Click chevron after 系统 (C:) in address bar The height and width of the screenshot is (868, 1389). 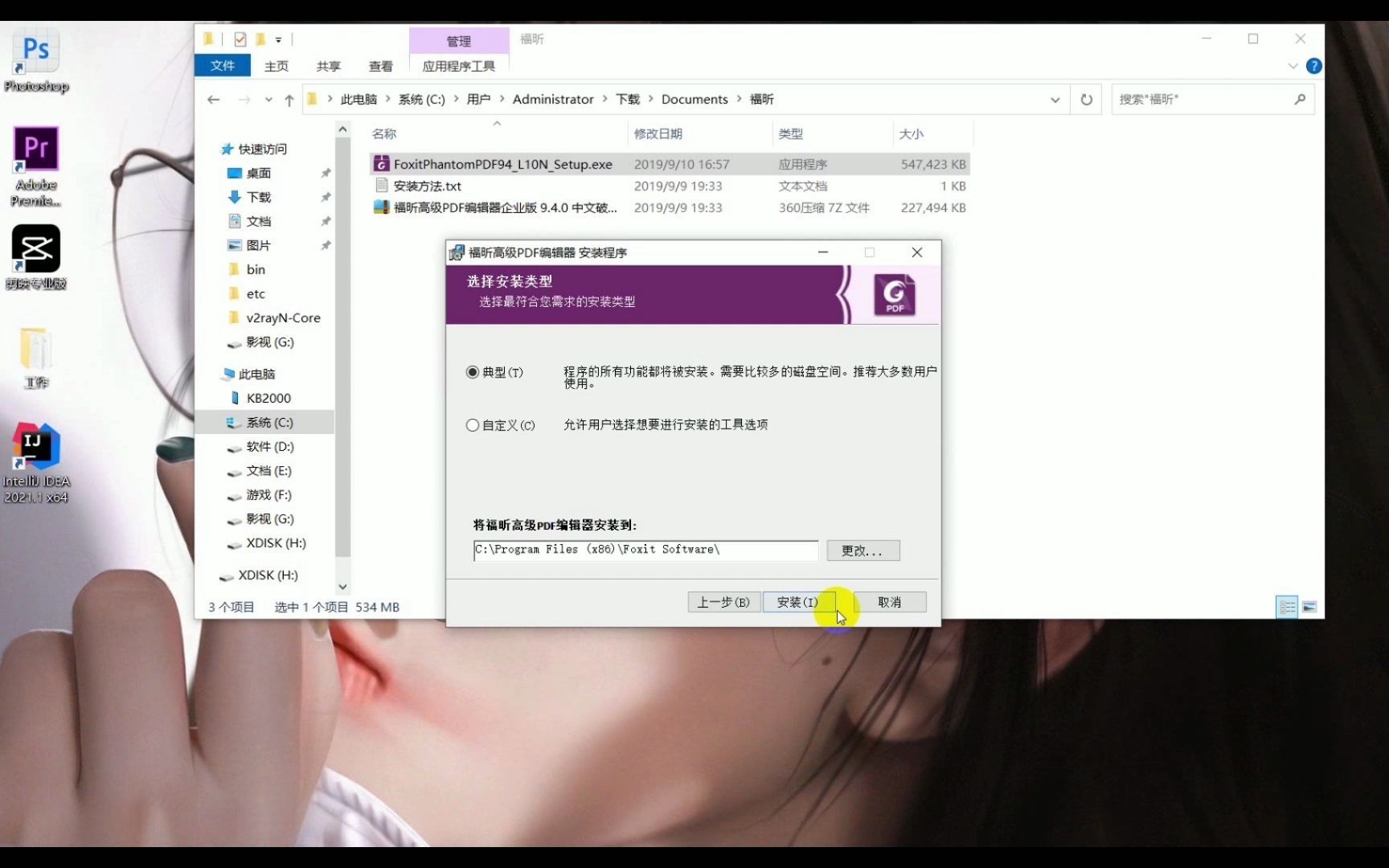point(457,99)
